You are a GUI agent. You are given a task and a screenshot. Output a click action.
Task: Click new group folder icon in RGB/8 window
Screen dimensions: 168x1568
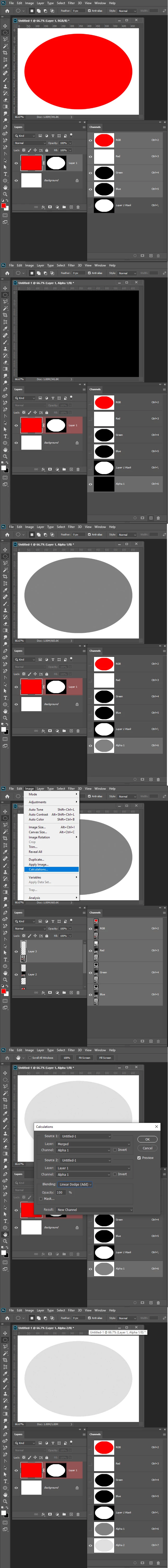tap(64, 207)
